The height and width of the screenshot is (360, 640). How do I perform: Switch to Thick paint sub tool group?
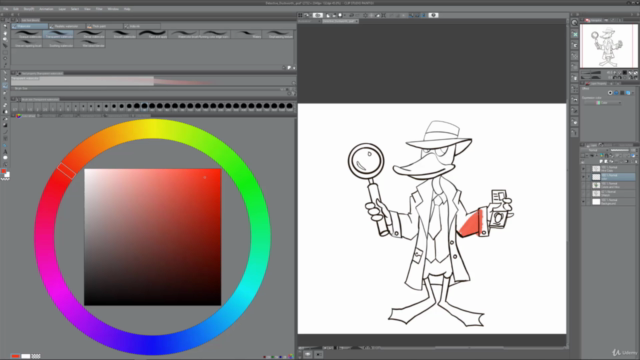pyautogui.click(x=104, y=26)
